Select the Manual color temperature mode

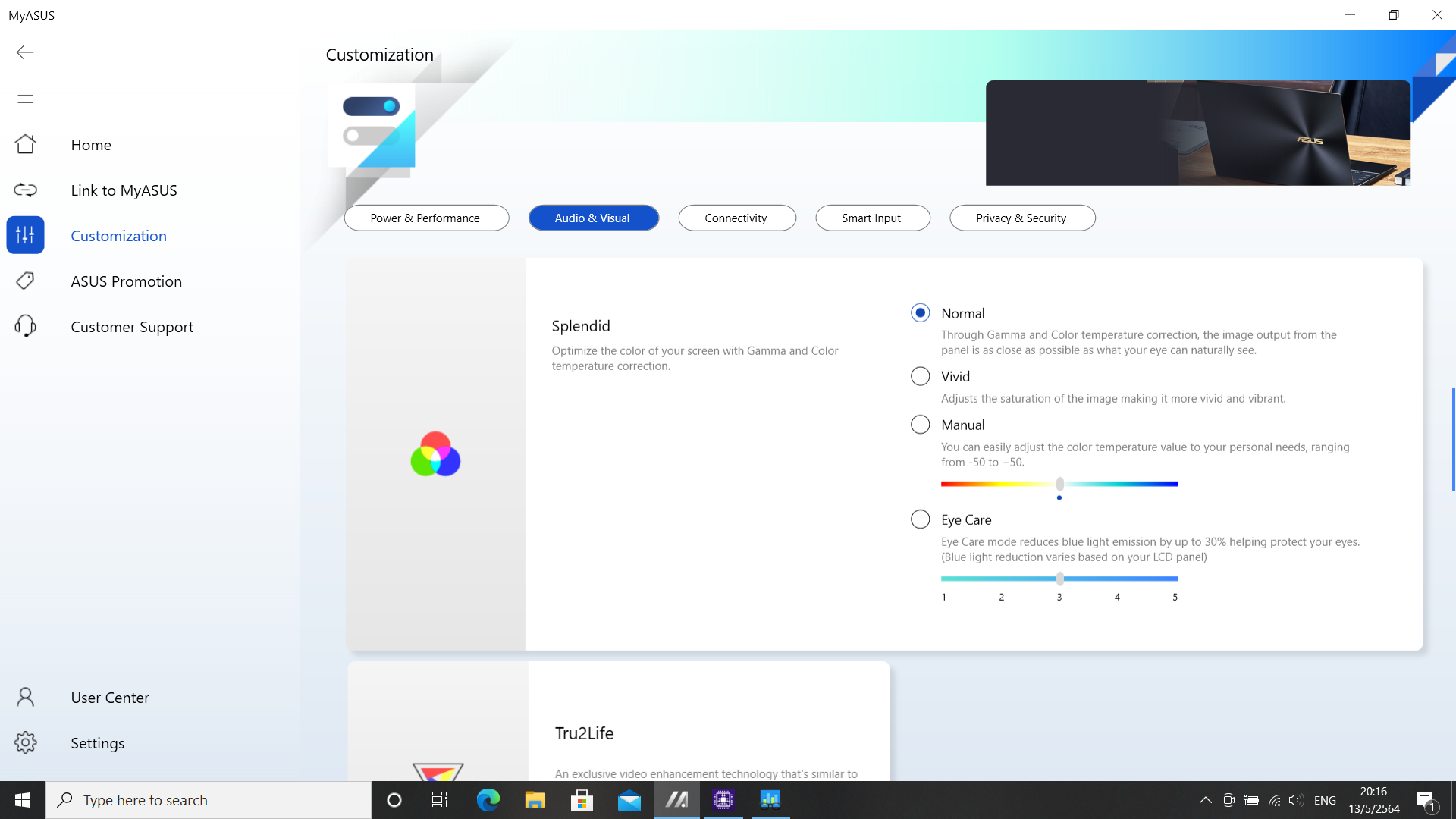point(920,425)
